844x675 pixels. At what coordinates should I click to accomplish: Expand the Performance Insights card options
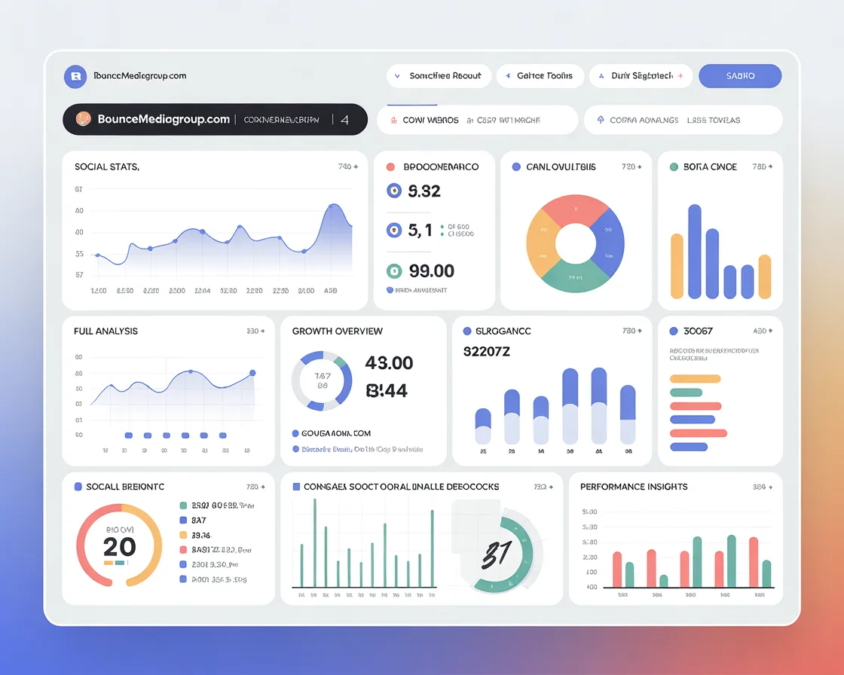(x=762, y=487)
